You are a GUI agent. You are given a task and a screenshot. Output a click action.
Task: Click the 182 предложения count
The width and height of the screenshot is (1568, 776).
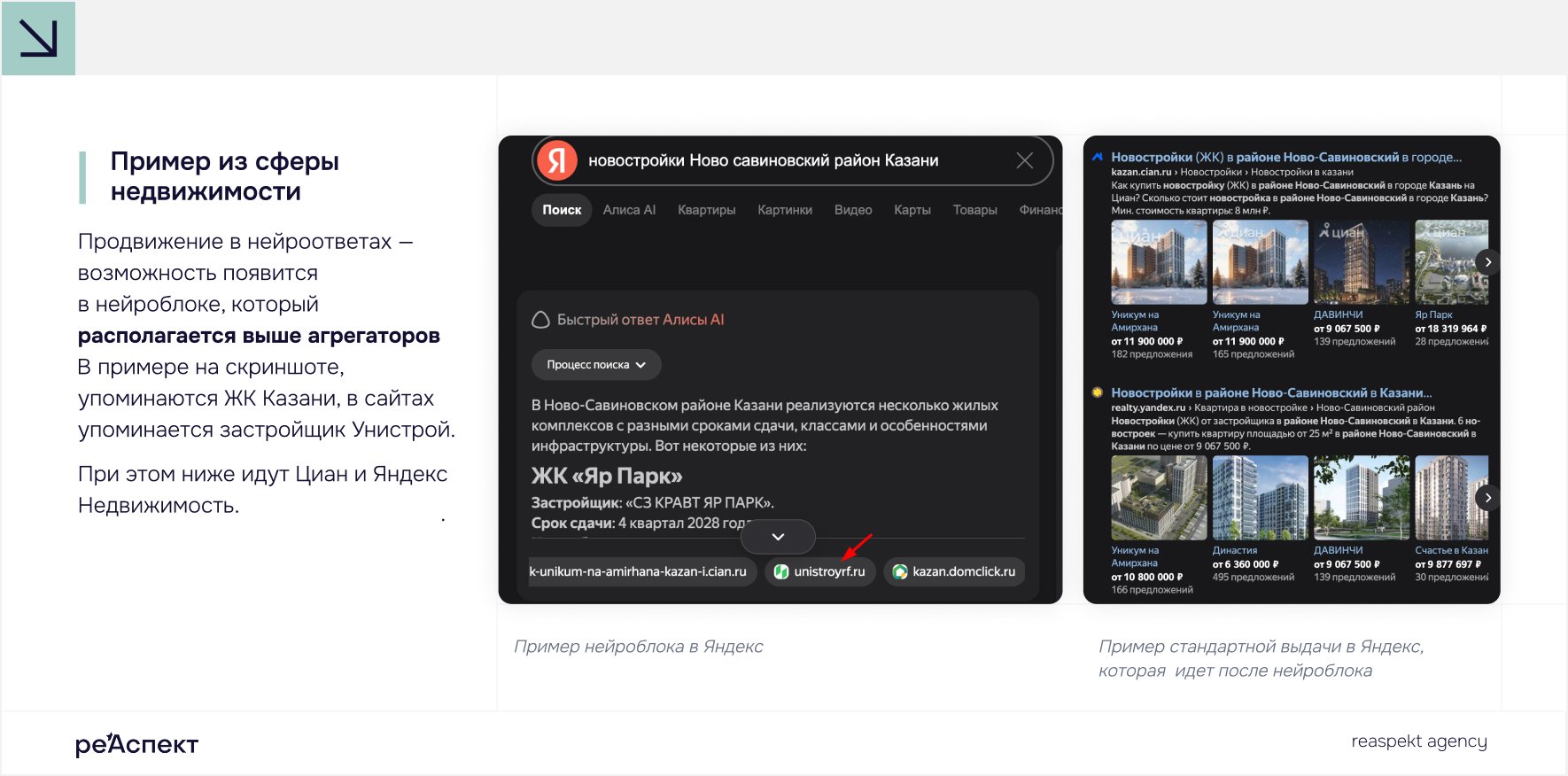pyautogui.click(x=1152, y=354)
